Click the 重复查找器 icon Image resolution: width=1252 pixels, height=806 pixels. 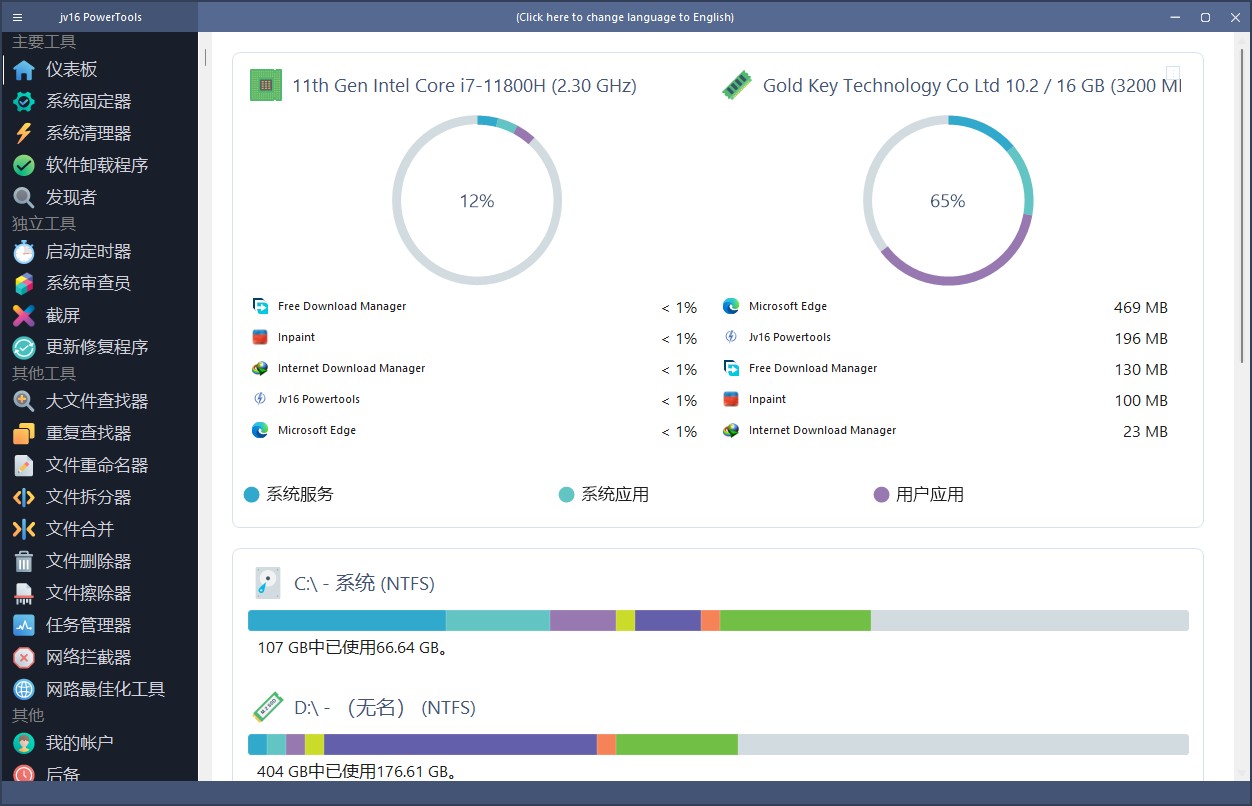[x=24, y=434]
